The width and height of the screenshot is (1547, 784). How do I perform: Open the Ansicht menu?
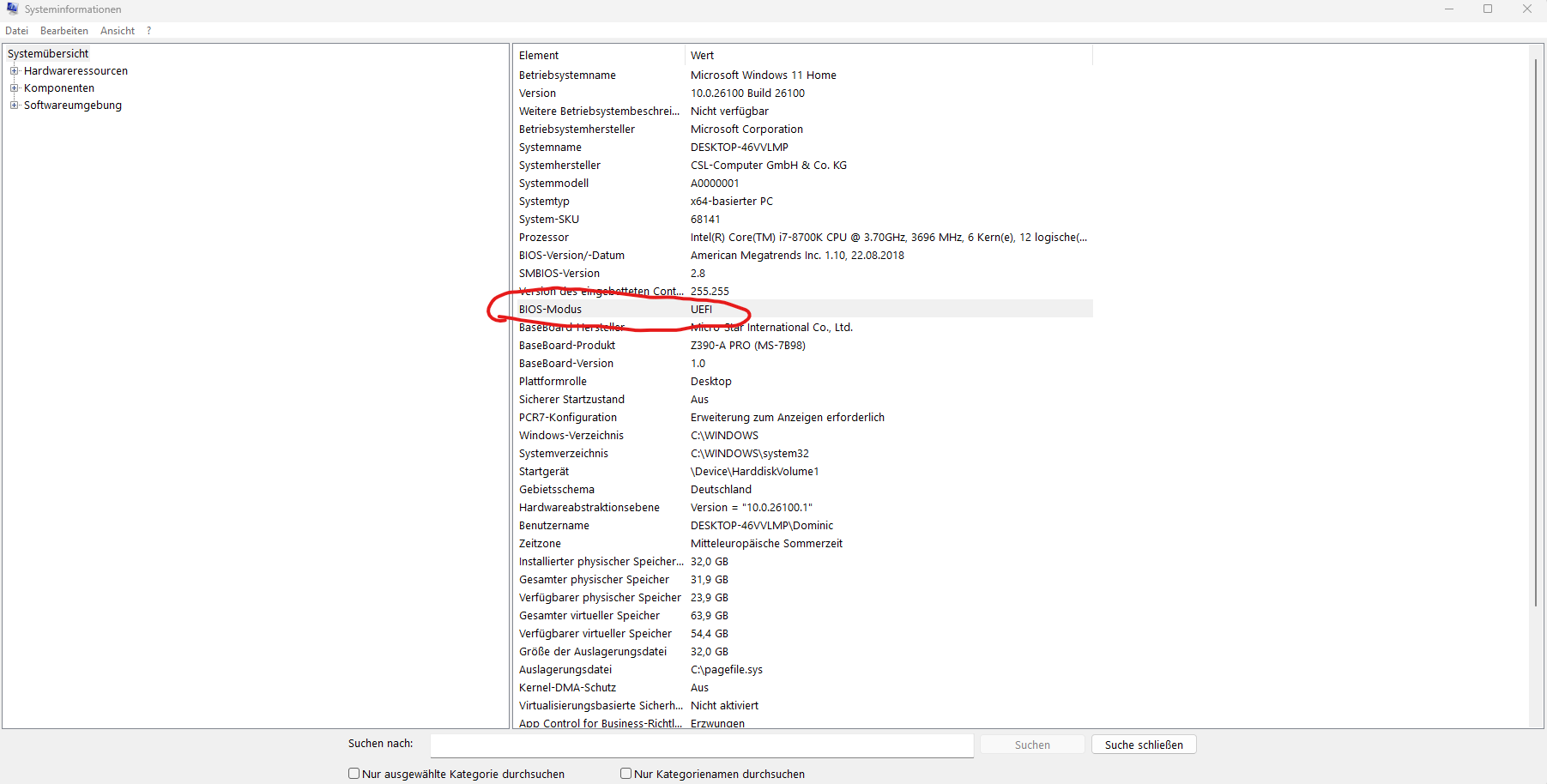coord(118,31)
